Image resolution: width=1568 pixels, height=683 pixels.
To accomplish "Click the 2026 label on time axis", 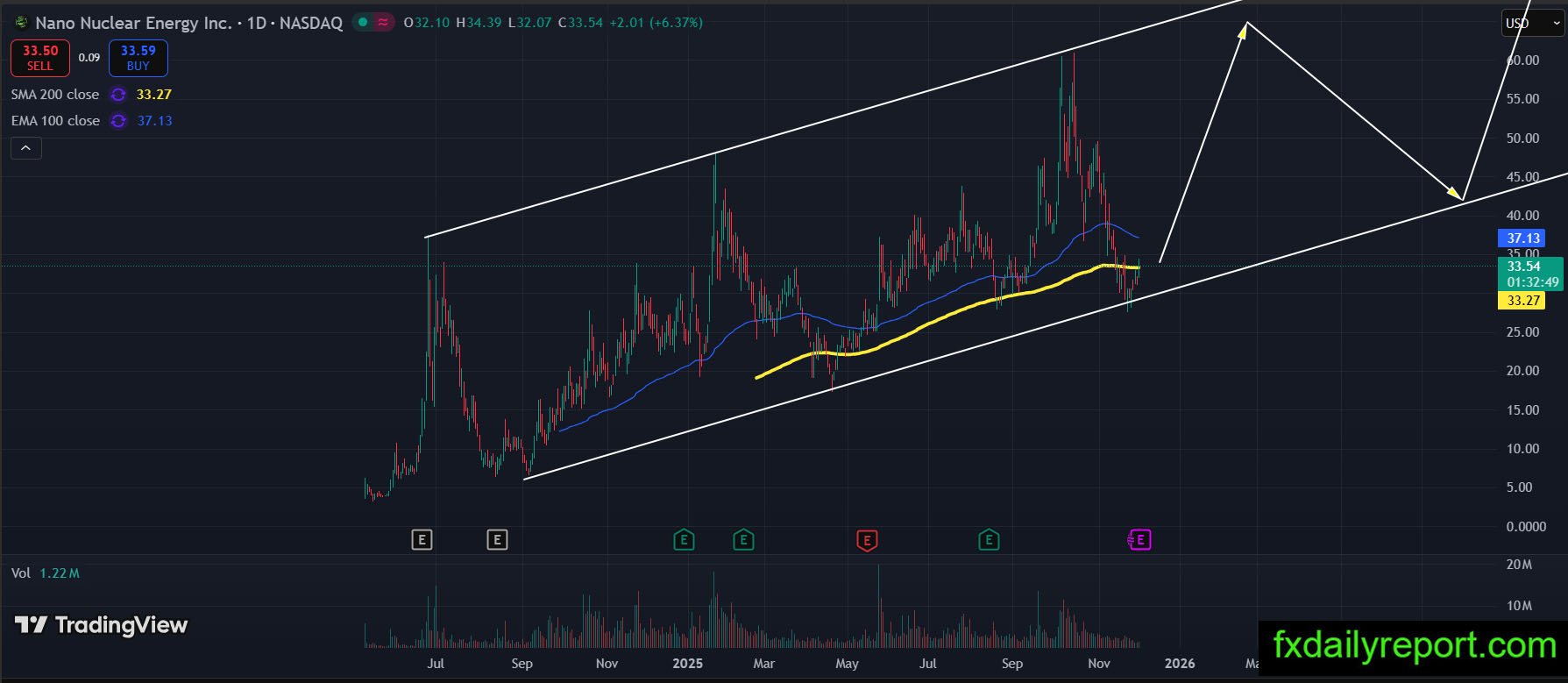I will click(1180, 664).
